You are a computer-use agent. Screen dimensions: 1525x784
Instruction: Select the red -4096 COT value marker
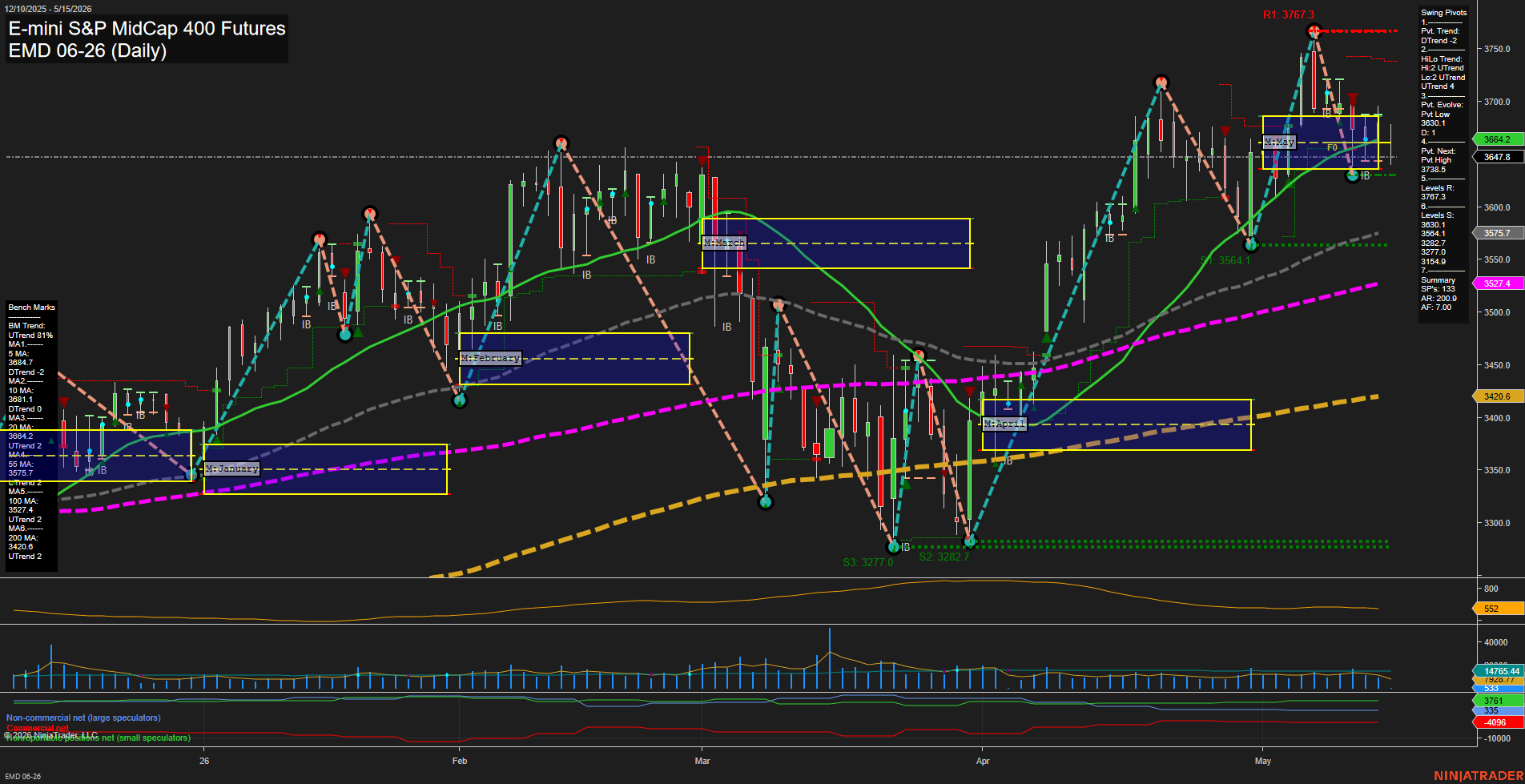click(1498, 722)
